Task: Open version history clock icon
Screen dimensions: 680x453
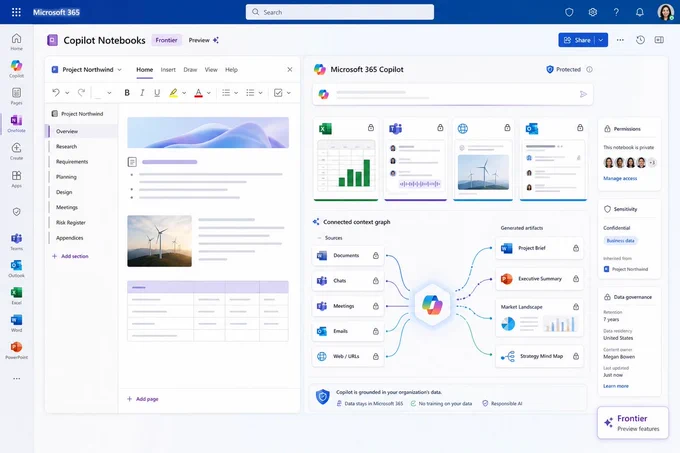Action: point(640,40)
